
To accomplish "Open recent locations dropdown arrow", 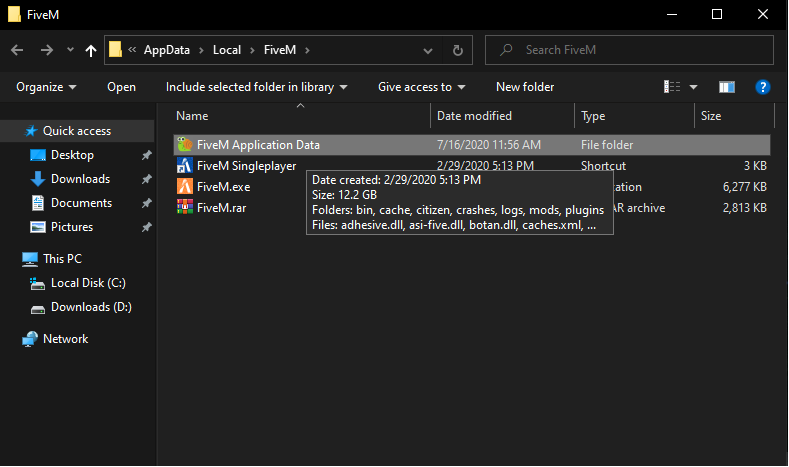I will [x=70, y=49].
